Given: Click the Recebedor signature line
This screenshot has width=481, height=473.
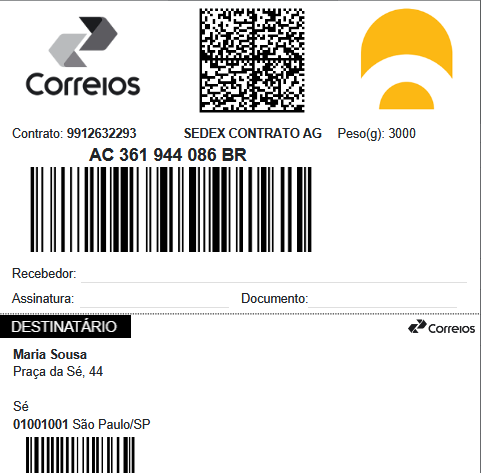Looking at the screenshot, I should [x=274, y=282].
